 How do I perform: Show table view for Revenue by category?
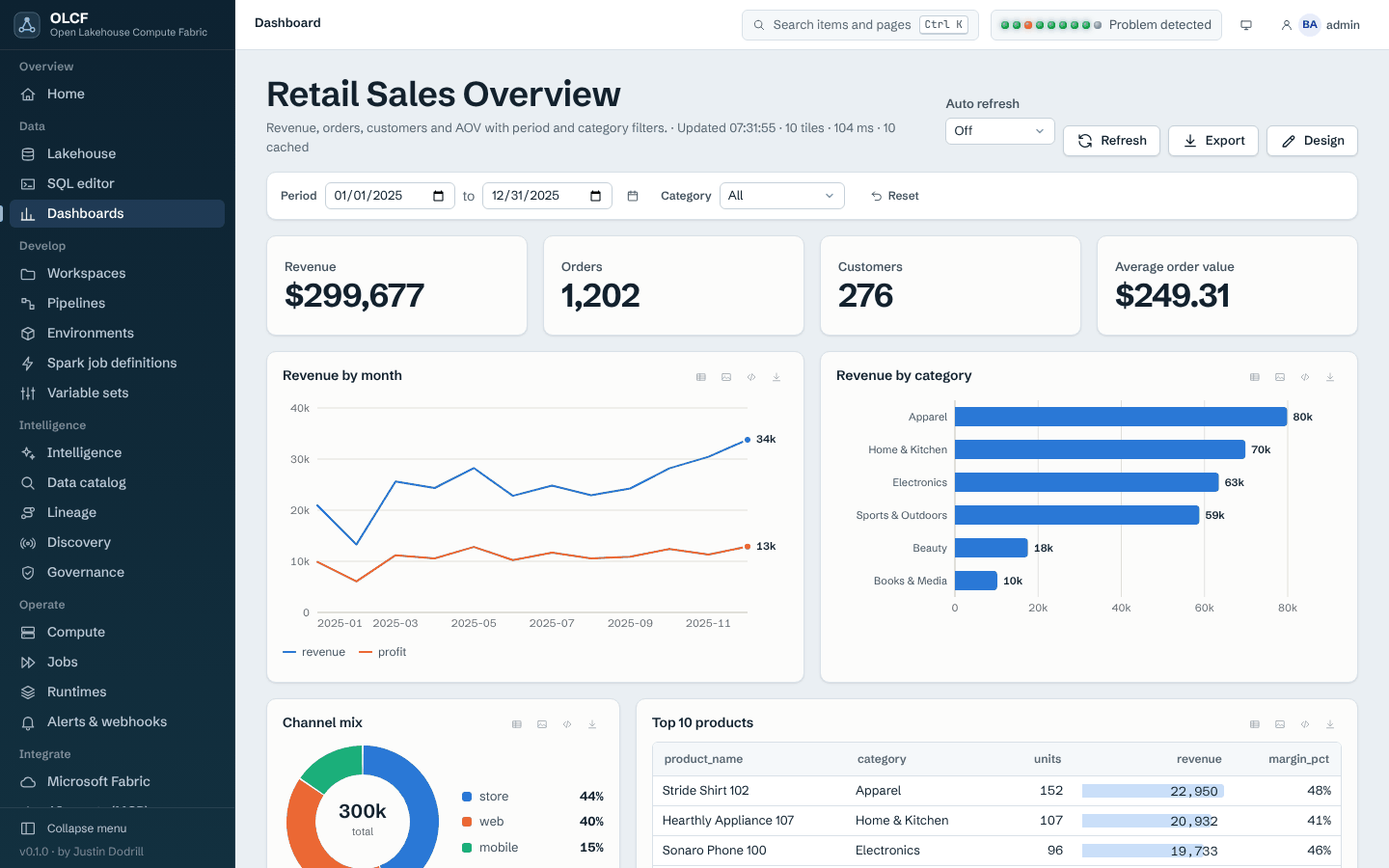(x=1255, y=377)
